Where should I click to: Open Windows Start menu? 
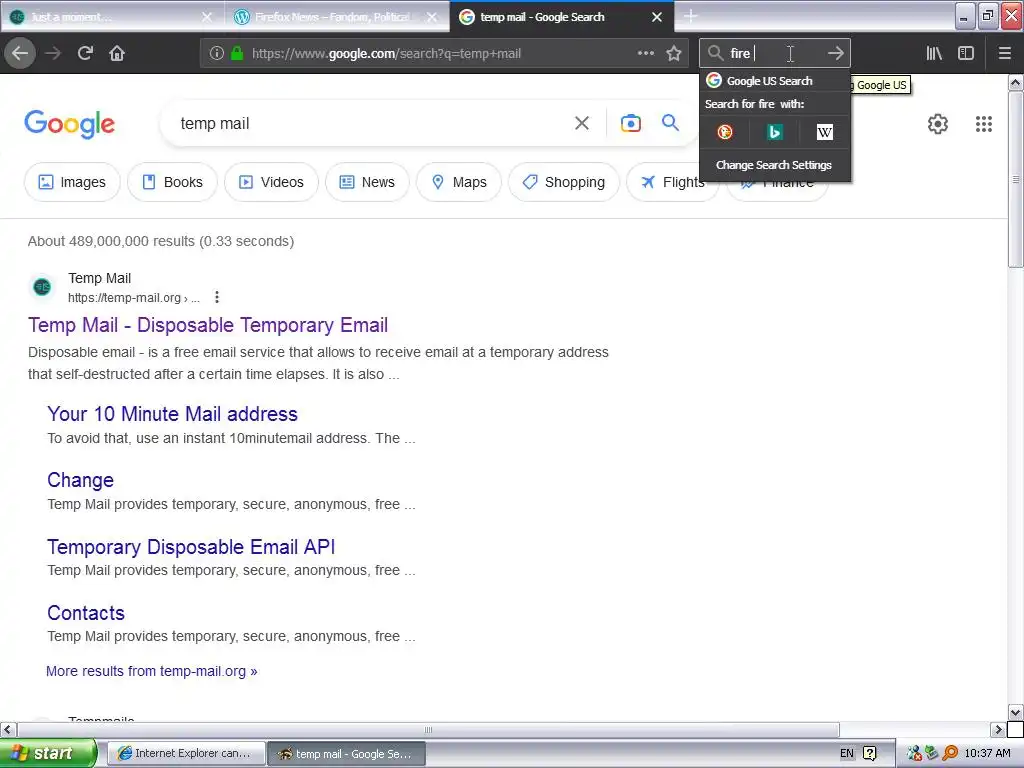[x=48, y=754]
